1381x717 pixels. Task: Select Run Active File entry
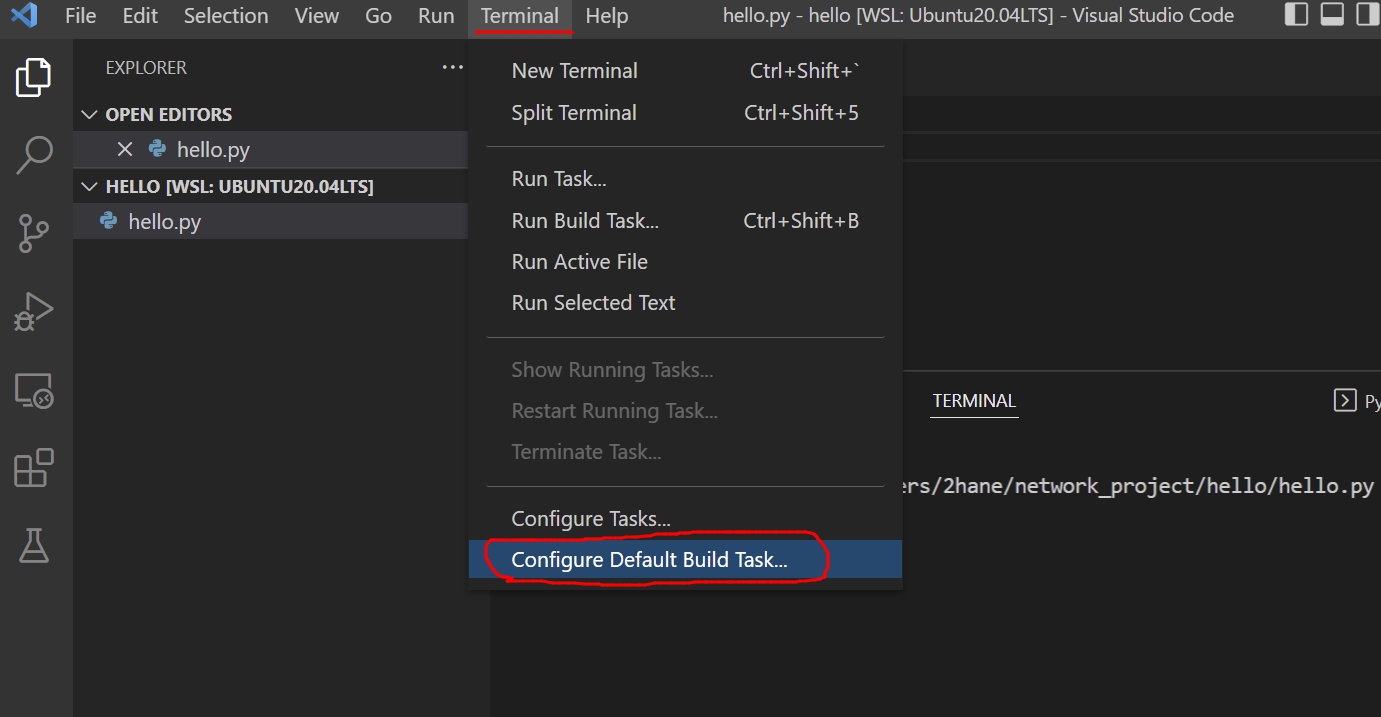pos(685,262)
